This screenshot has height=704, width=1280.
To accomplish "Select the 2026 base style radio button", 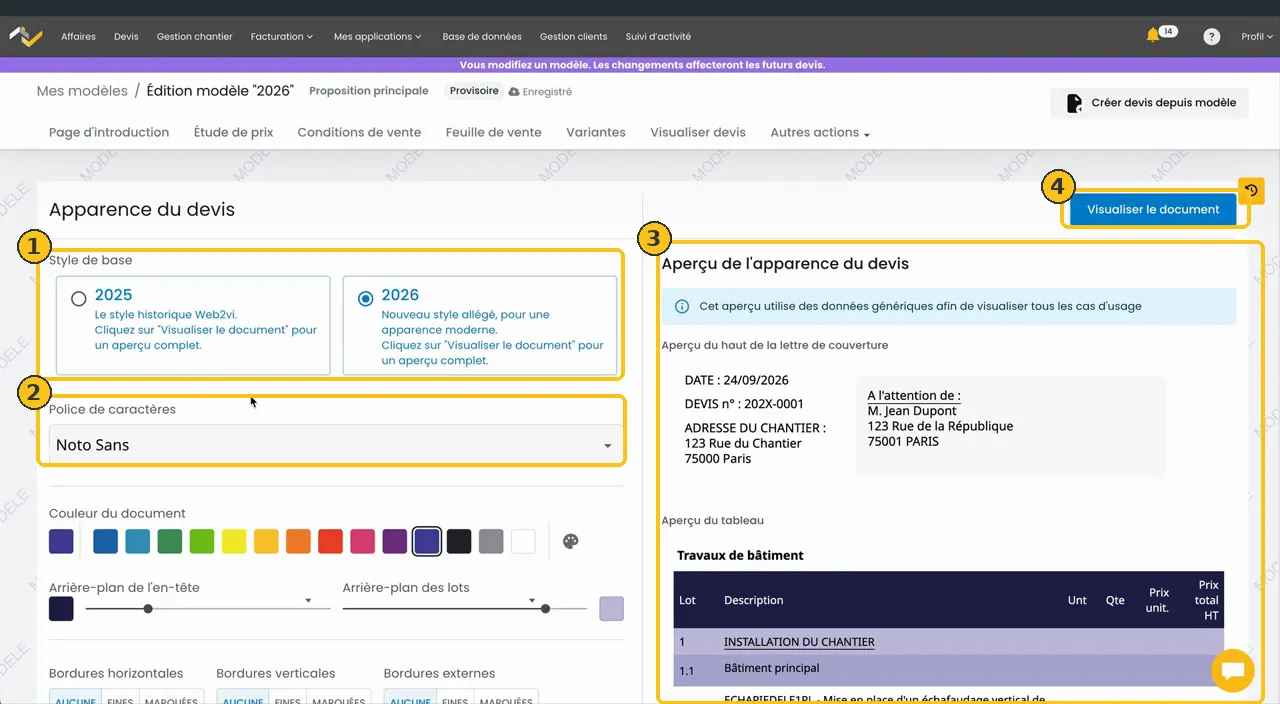I will (365, 298).
